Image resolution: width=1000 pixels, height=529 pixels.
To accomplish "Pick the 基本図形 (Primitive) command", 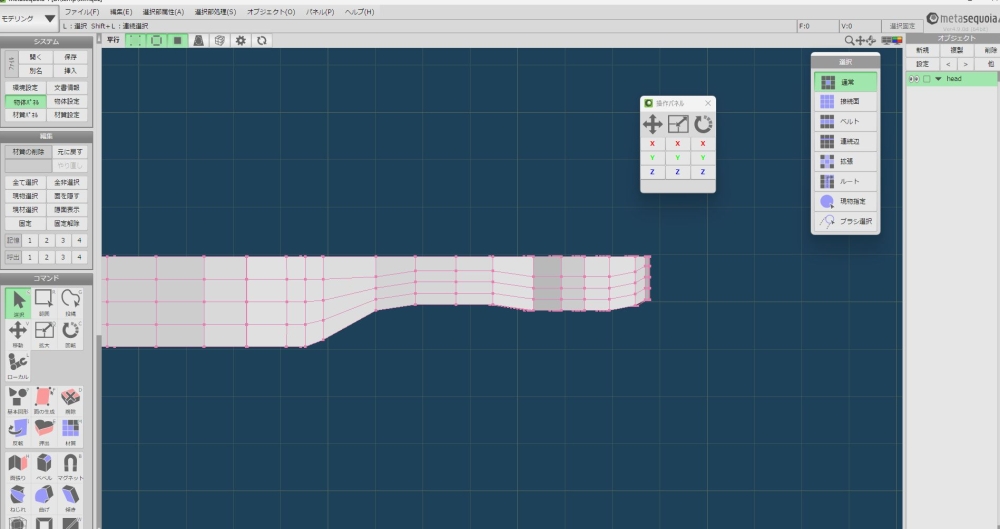I will [x=17, y=402].
